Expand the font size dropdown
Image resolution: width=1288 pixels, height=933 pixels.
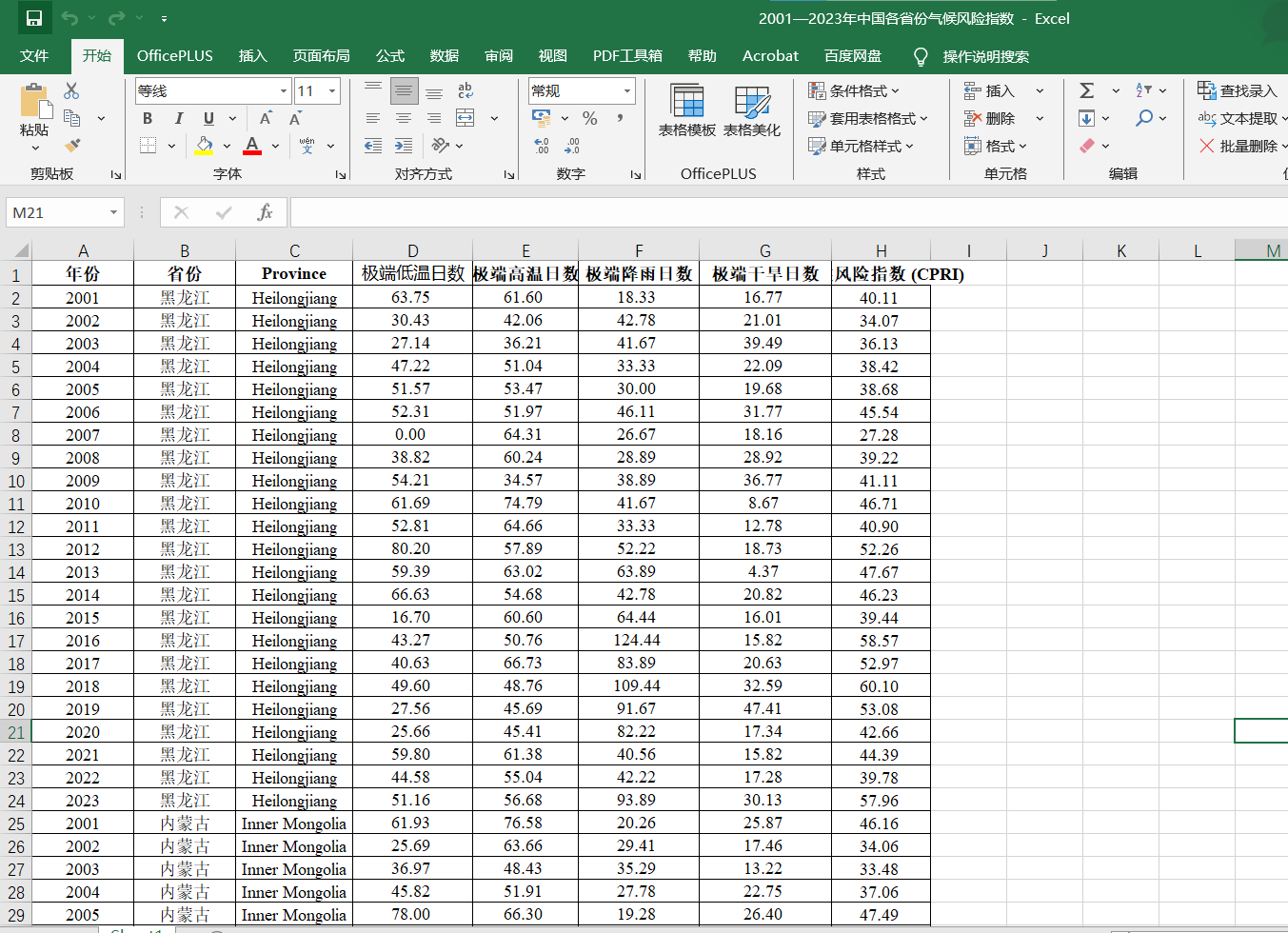pos(332,91)
